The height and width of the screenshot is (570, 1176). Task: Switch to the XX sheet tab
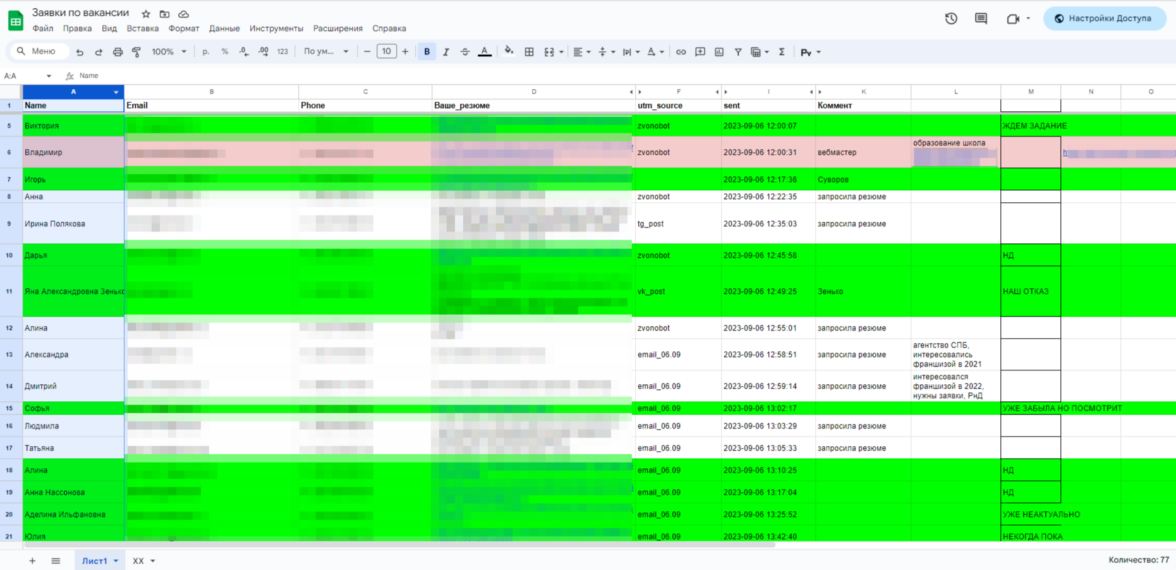138,561
